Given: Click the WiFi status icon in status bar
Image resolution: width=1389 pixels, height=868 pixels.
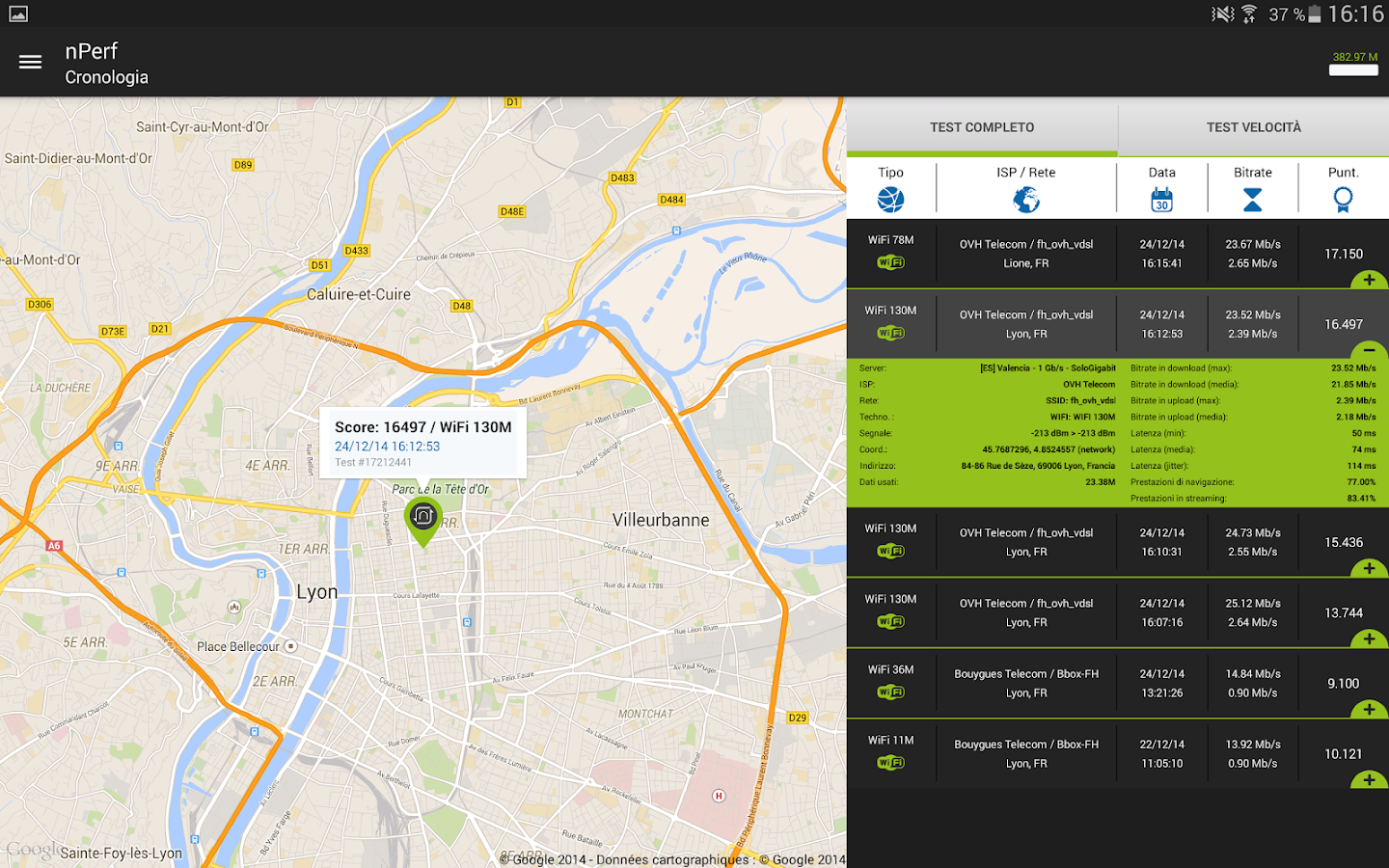Looking at the screenshot, I should (x=1246, y=14).
